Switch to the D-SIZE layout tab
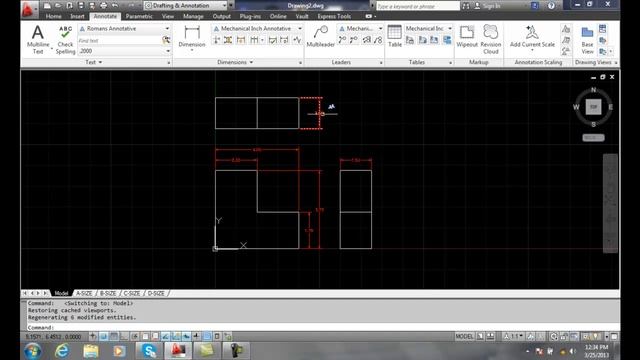The image size is (640, 360). [156, 293]
